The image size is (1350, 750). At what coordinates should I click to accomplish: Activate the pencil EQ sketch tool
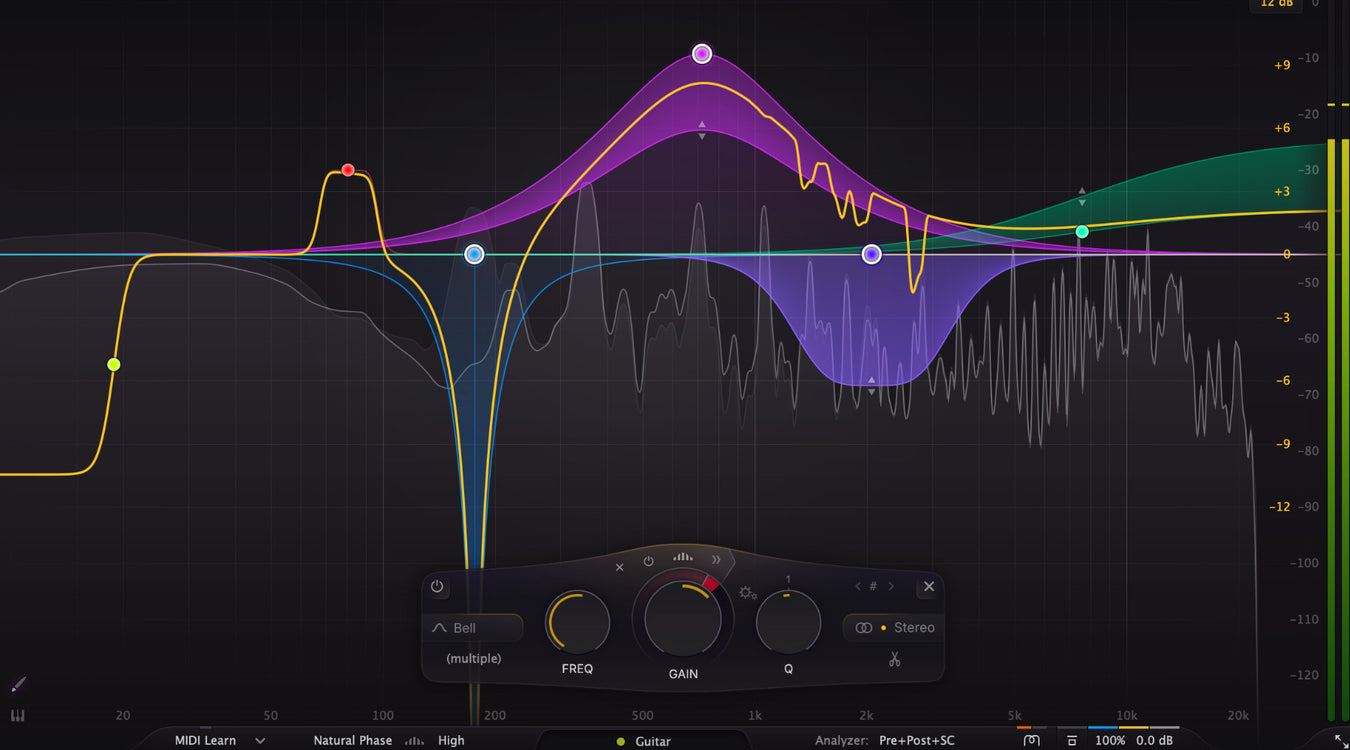(x=18, y=684)
